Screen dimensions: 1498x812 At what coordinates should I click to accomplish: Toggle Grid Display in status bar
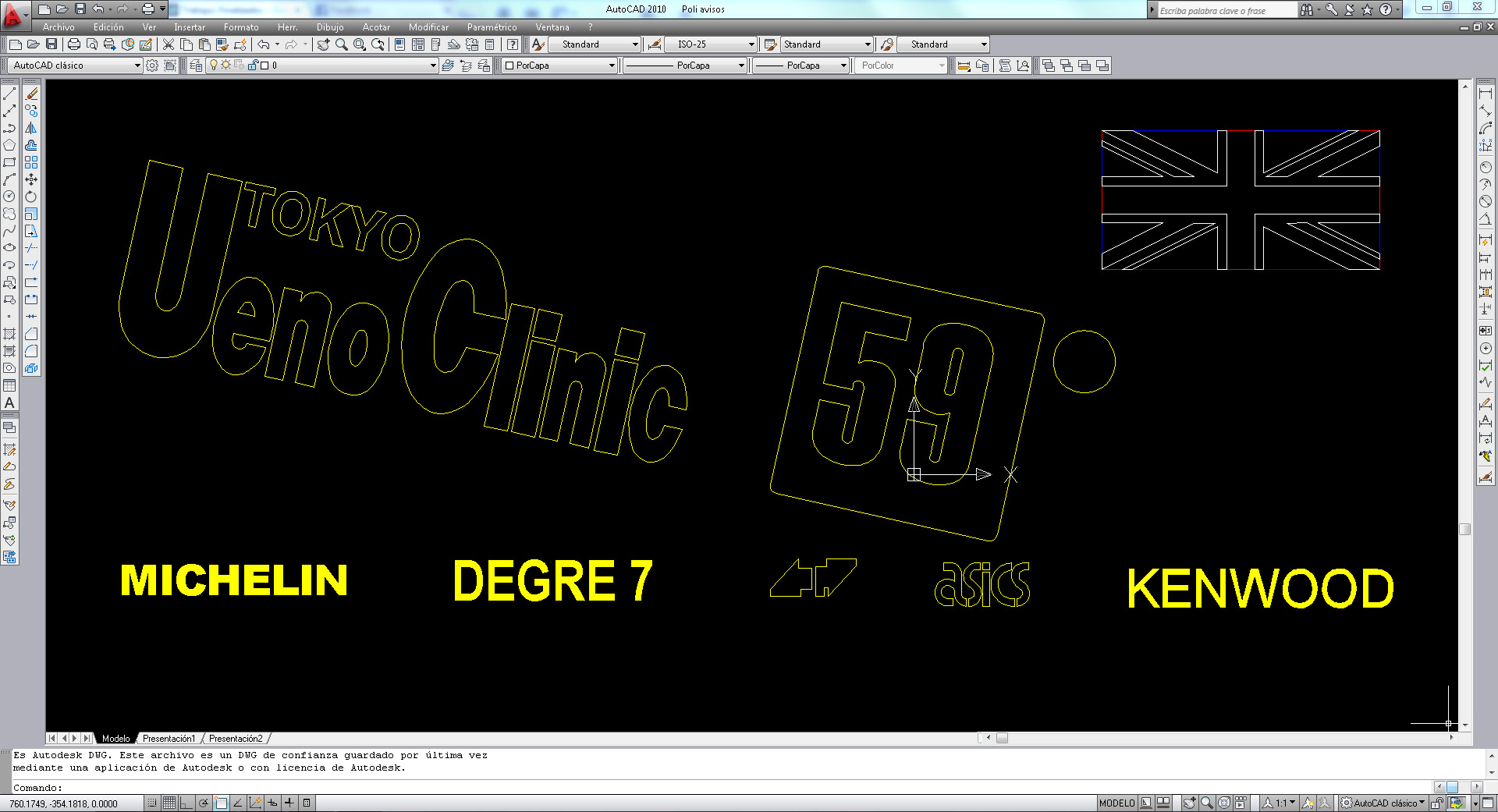[169, 803]
